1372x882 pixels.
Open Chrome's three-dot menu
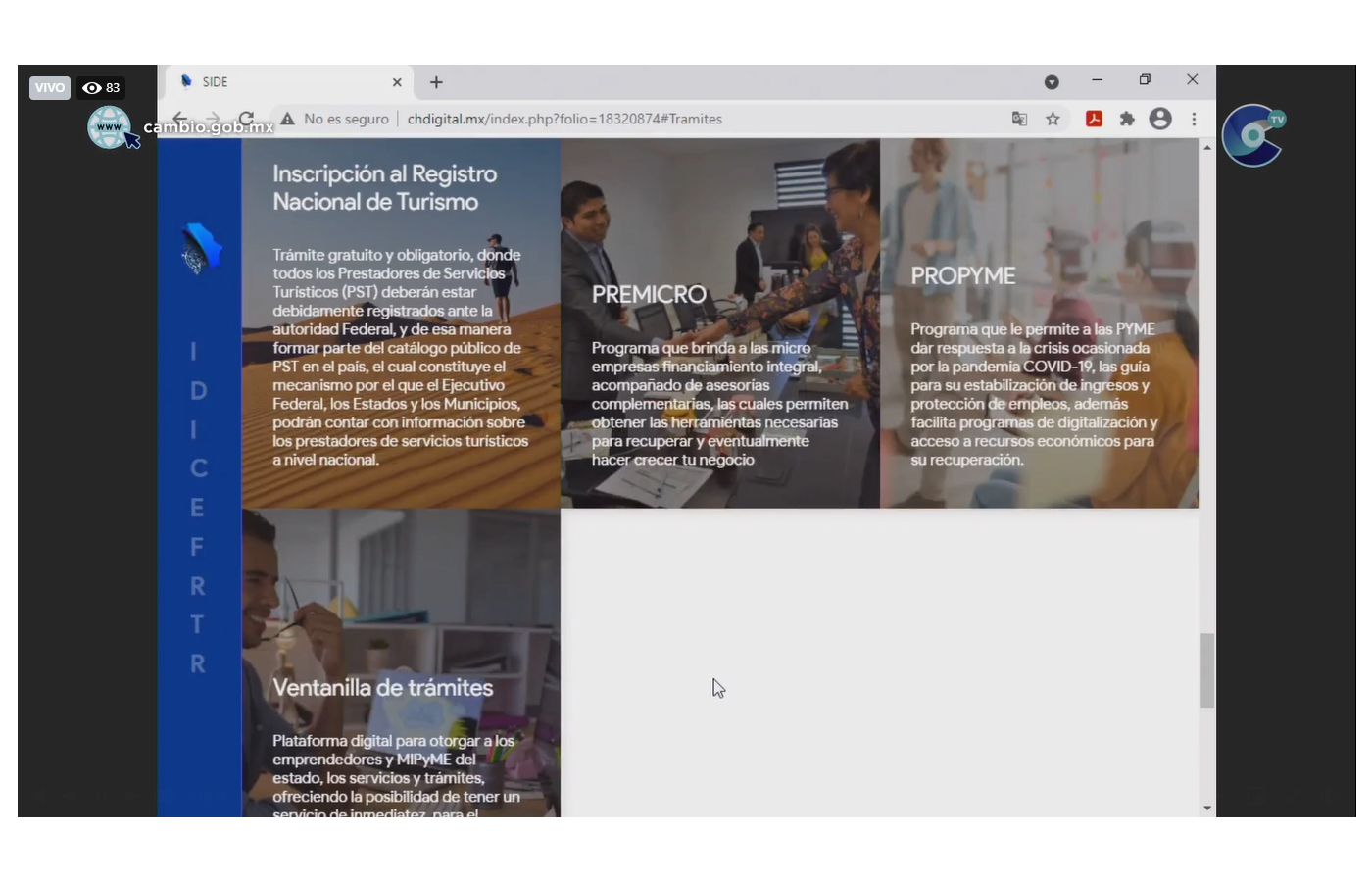point(1194,119)
